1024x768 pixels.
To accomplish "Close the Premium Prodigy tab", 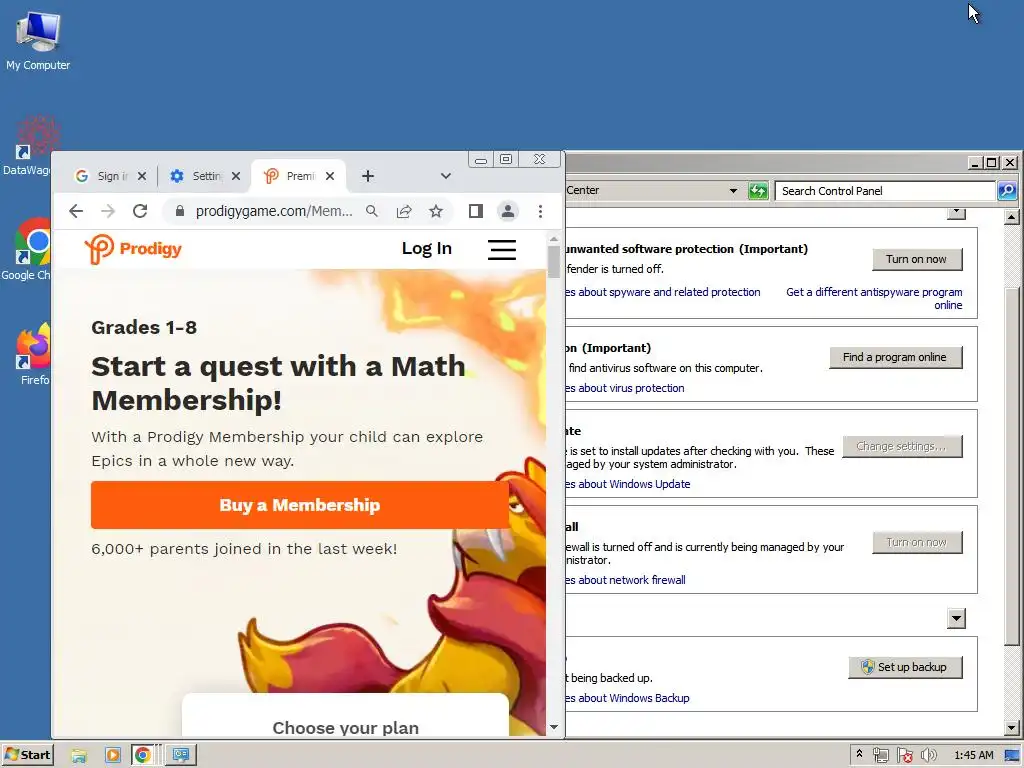I will [x=330, y=176].
